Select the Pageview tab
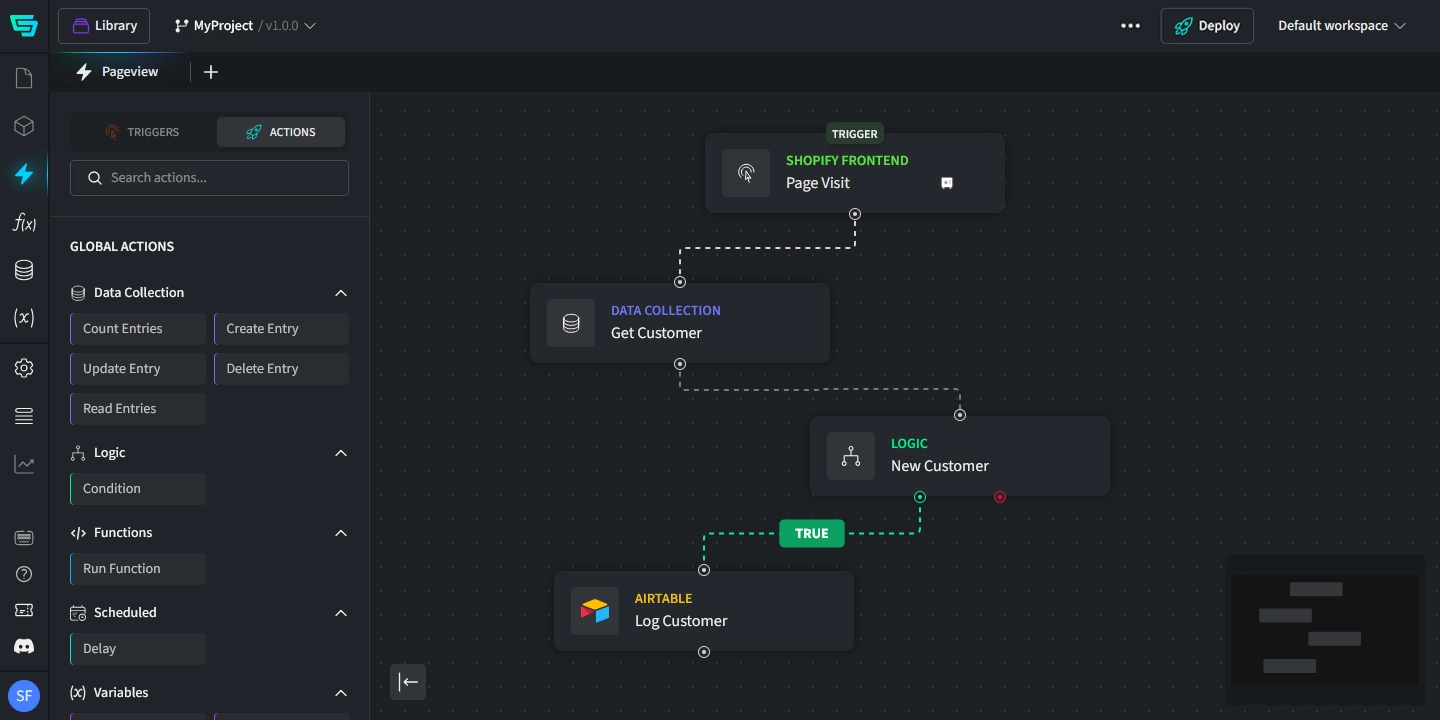Screen dimensions: 1440x720 118,72
